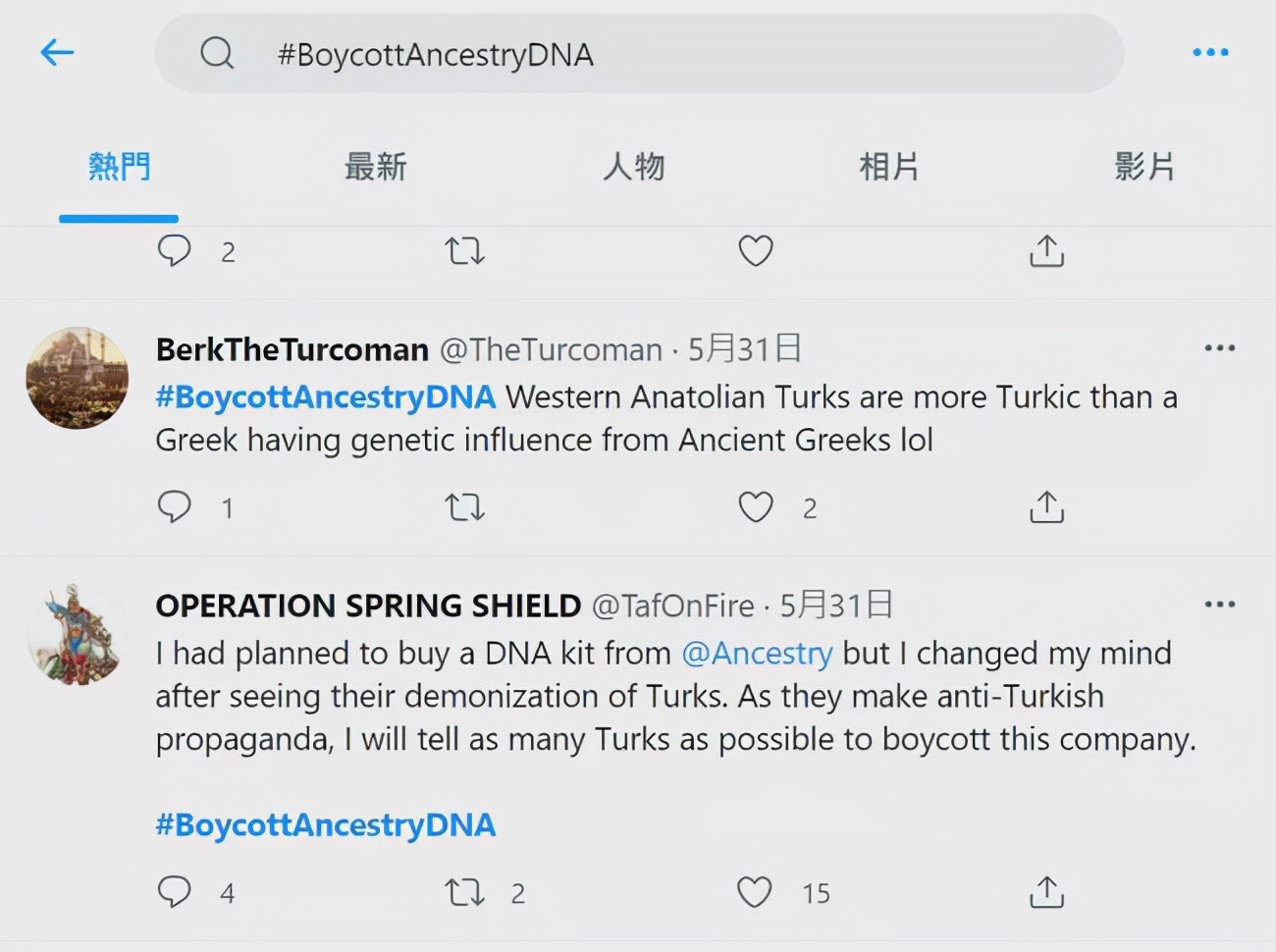
Task: Open #BoycottAncestryDNA hashtag in TafOnFire's tweet
Action: click(326, 825)
